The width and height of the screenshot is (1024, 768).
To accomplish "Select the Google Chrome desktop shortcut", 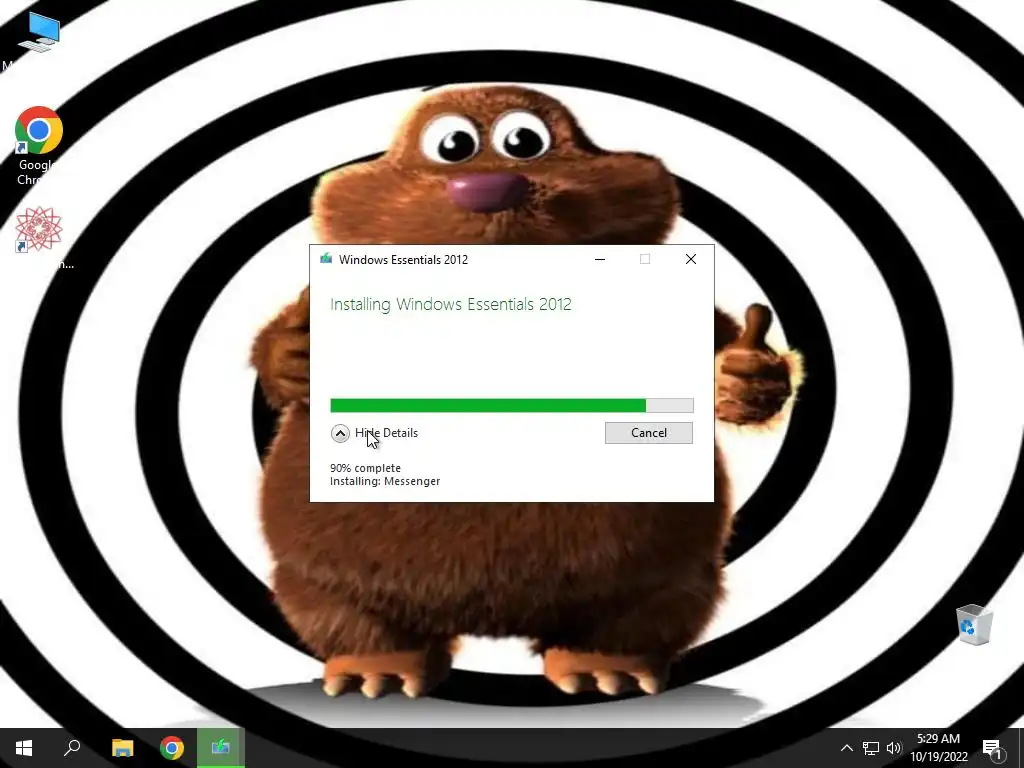I will click(x=38, y=146).
